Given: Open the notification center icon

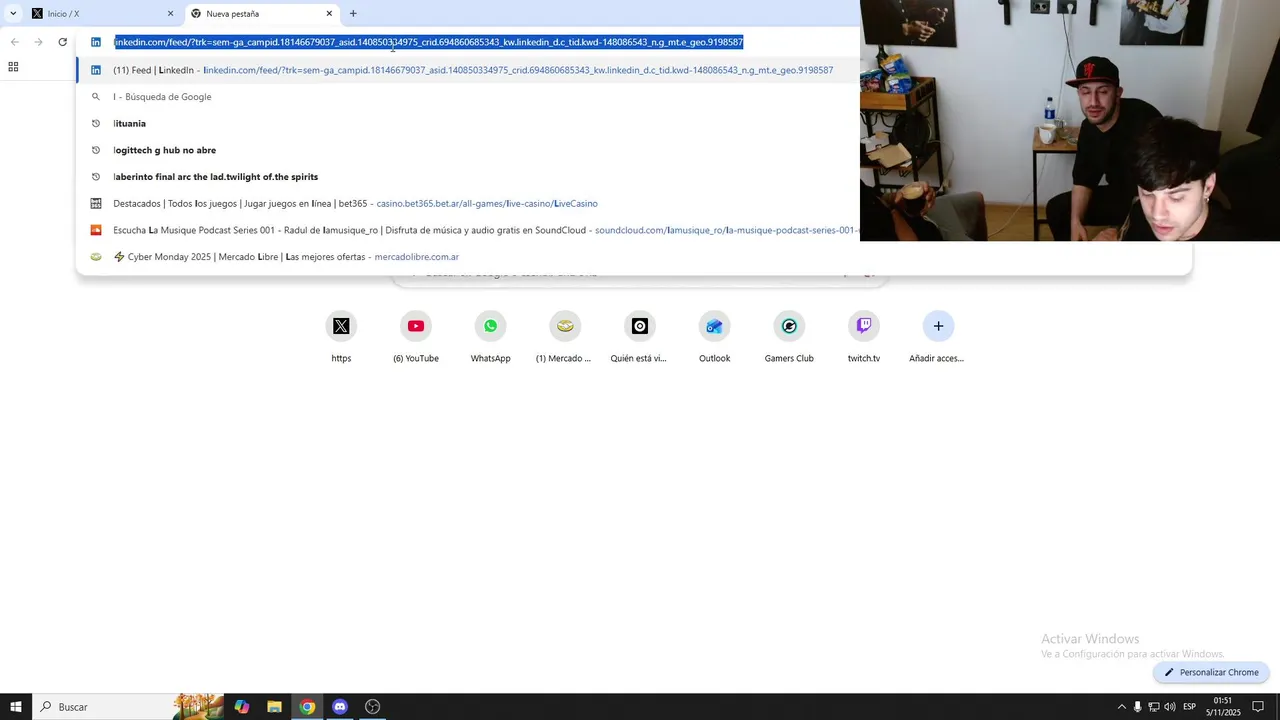Looking at the screenshot, I should coord(1258,707).
